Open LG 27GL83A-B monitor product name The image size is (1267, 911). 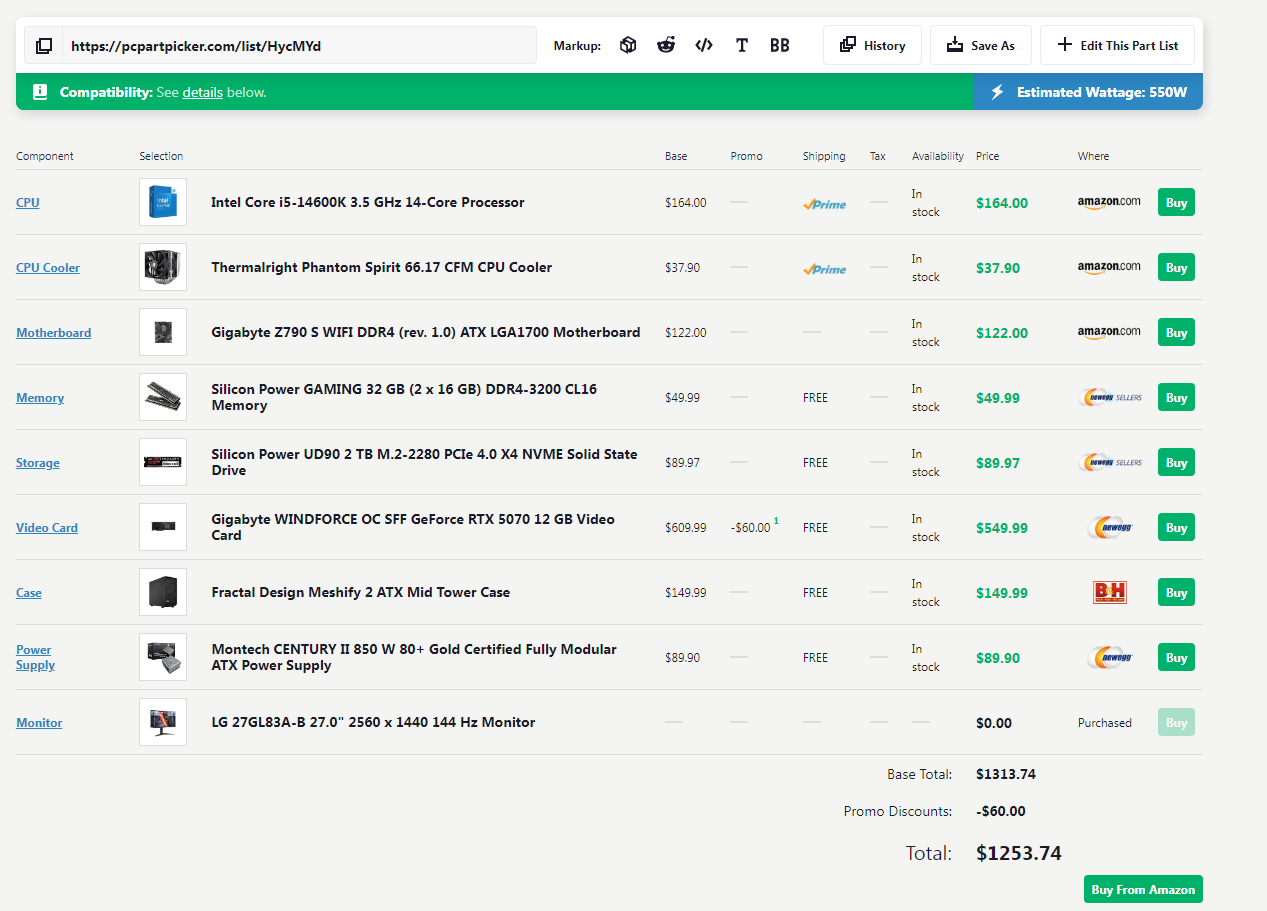pyautogui.click(x=373, y=722)
